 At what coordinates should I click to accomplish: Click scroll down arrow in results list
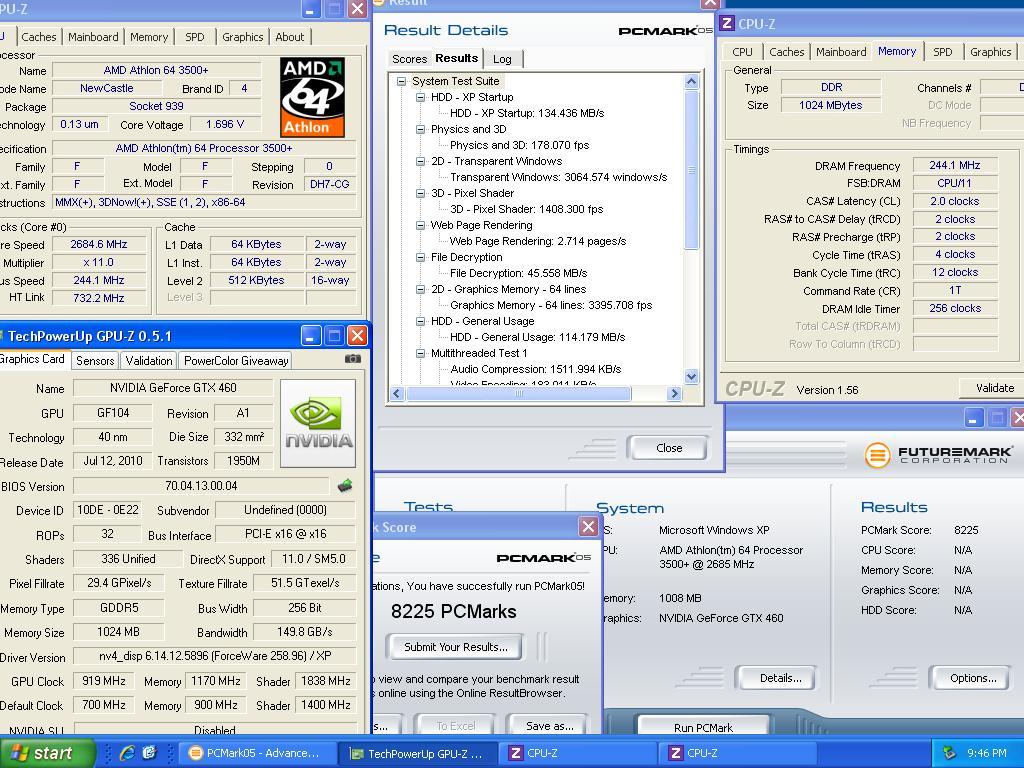coord(692,376)
